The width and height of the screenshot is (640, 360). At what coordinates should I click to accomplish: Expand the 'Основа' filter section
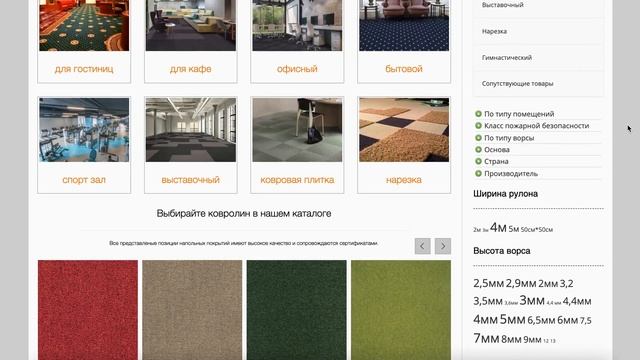492,150
